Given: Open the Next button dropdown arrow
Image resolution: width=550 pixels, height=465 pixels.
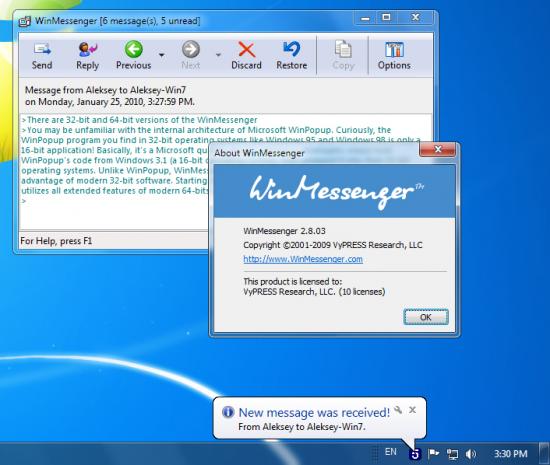Looking at the screenshot, I should 218,55.
